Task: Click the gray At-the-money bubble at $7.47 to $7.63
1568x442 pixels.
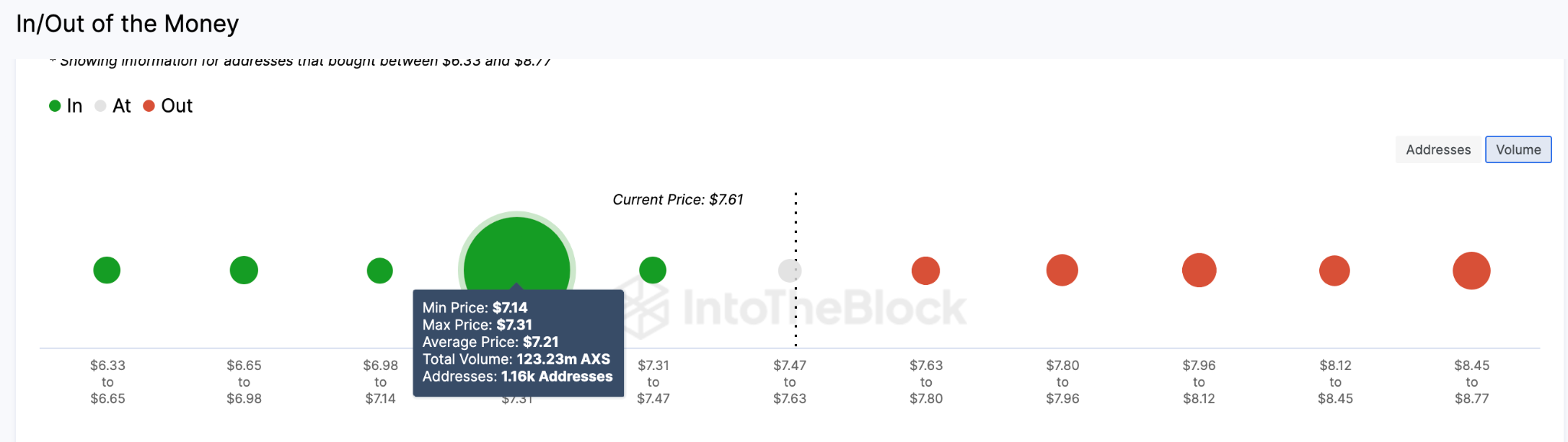Action: click(x=789, y=270)
